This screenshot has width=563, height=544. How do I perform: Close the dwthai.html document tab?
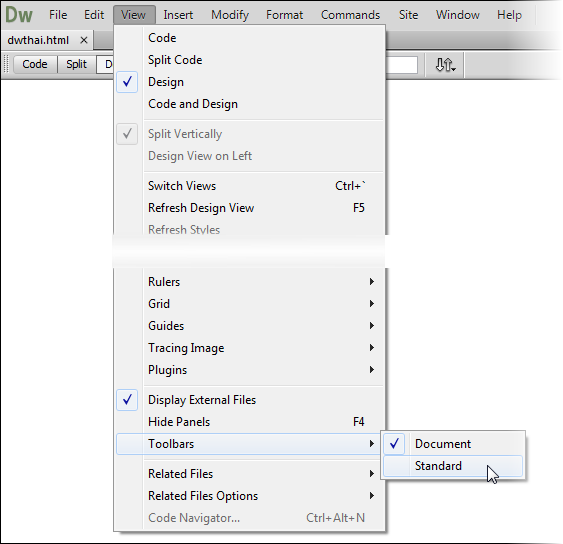pos(84,40)
